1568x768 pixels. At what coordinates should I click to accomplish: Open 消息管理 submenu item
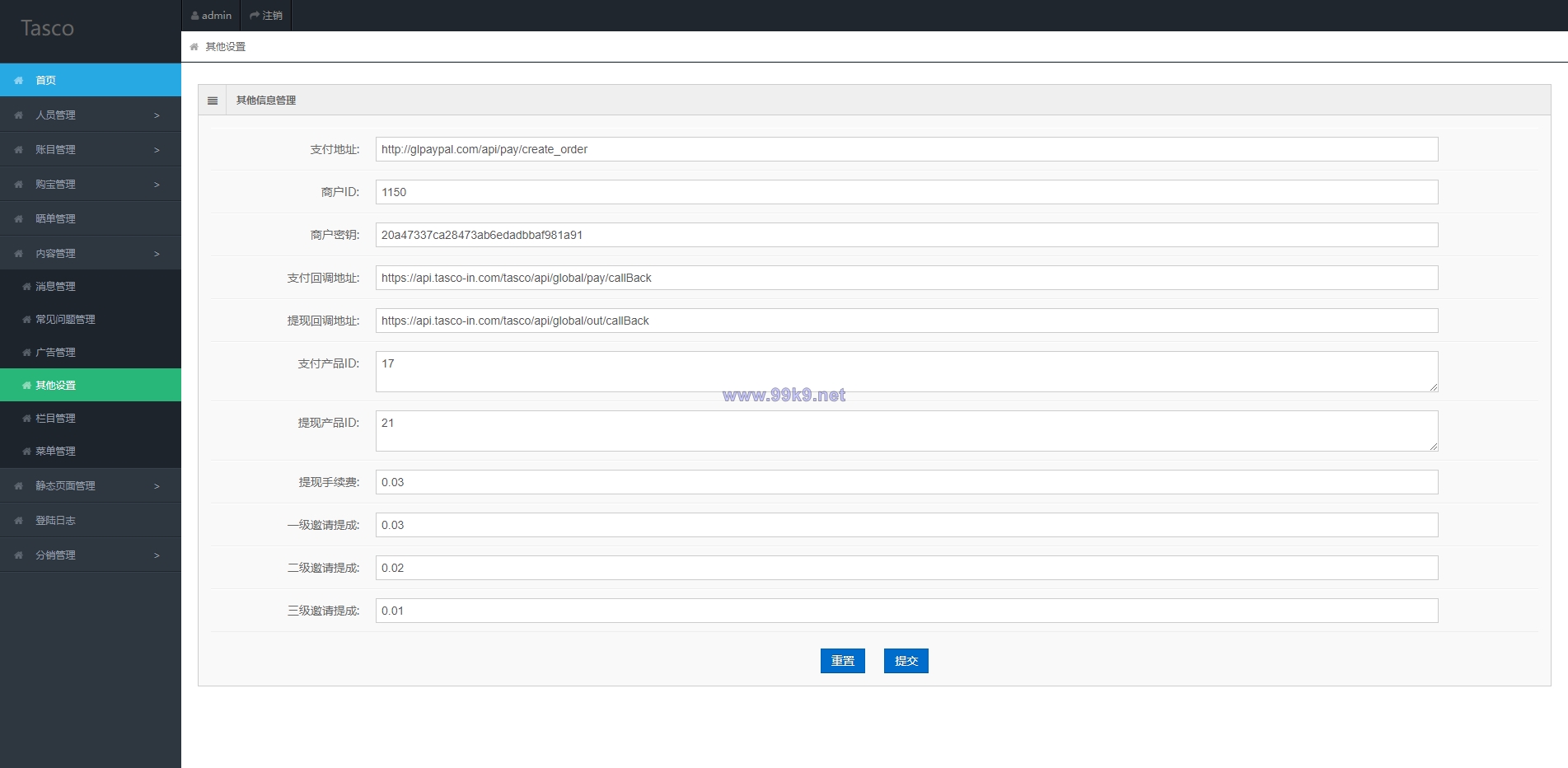pos(91,286)
